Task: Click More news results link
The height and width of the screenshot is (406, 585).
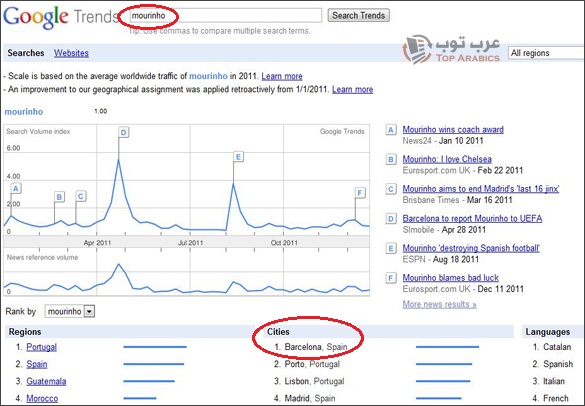Action: [439, 304]
